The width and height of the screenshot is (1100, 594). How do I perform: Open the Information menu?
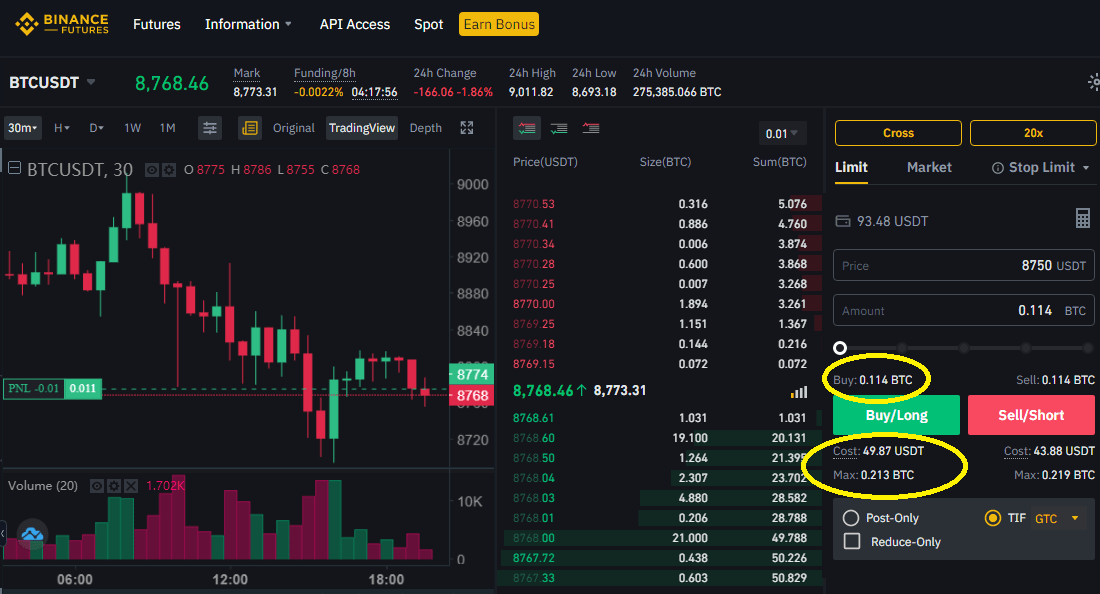point(248,25)
